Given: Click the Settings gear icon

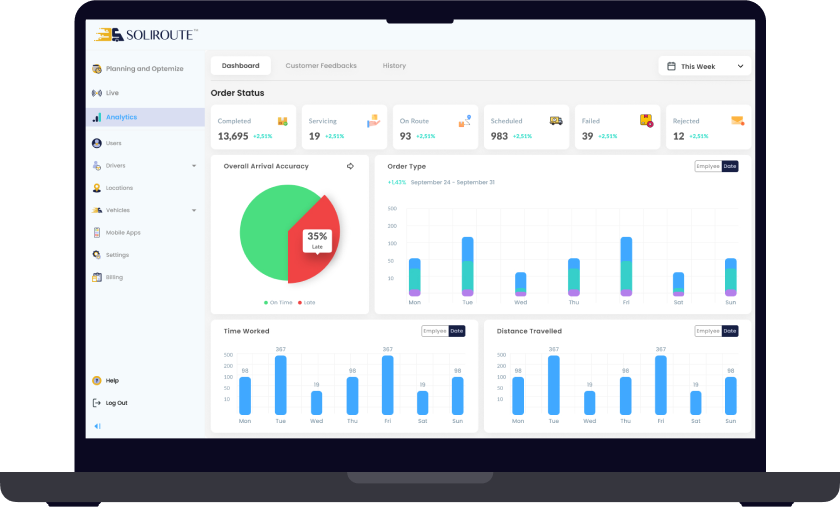Looking at the screenshot, I should [97, 255].
